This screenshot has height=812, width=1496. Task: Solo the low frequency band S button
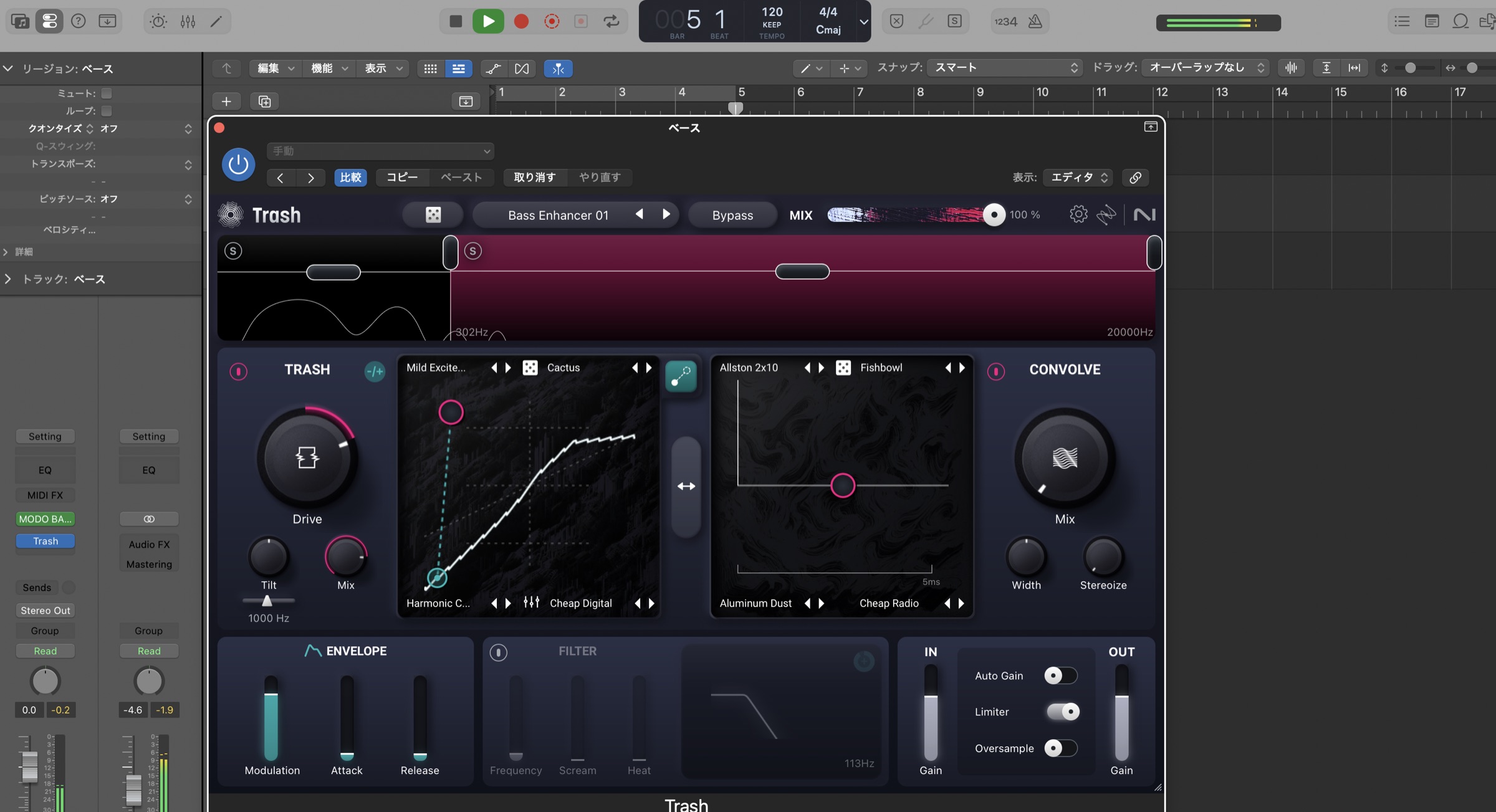pos(233,251)
